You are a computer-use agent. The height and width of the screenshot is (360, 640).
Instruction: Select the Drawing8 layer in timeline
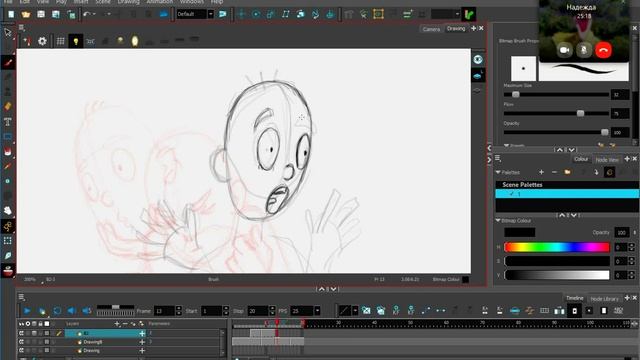click(x=92, y=342)
